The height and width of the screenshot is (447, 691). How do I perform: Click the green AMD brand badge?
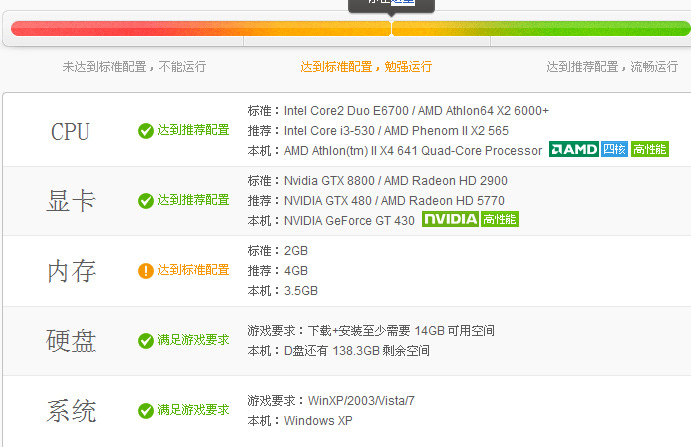(573, 150)
